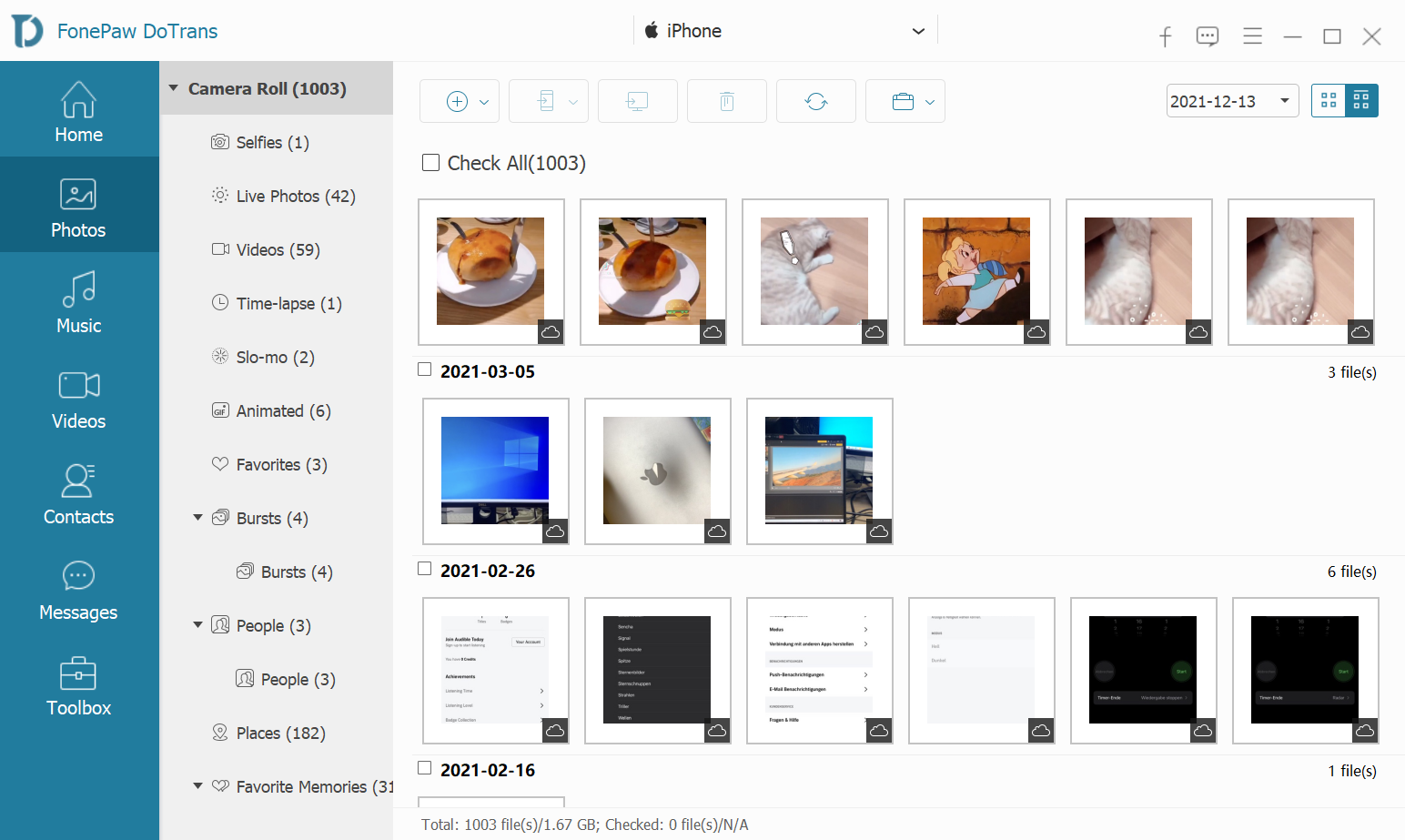Open the briefcase tools dropdown arrow
This screenshot has width=1405, height=840.
pyautogui.click(x=930, y=102)
